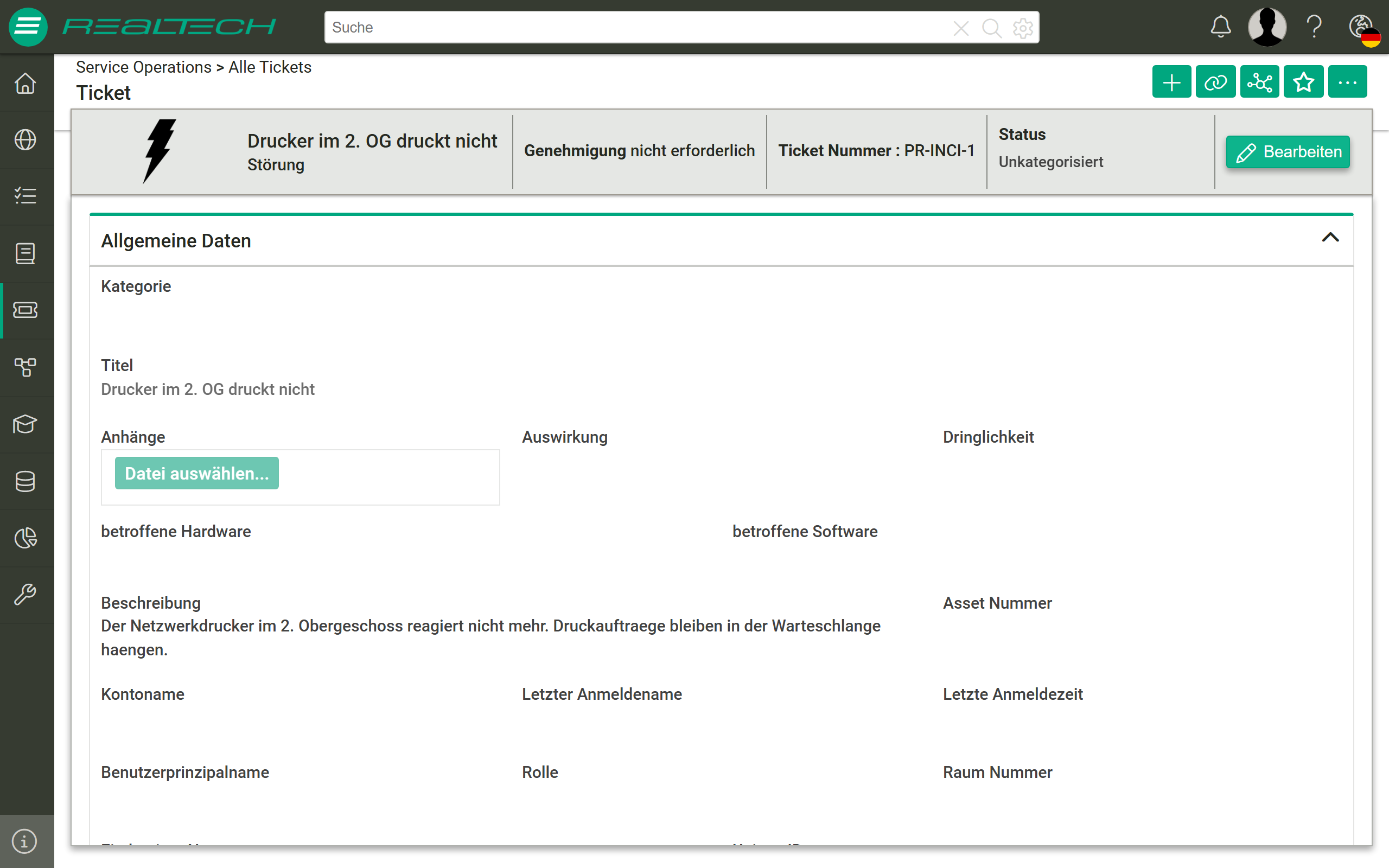Open the pie chart reports icon
The height and width of the screenshot is (868, 1389).
26,538
